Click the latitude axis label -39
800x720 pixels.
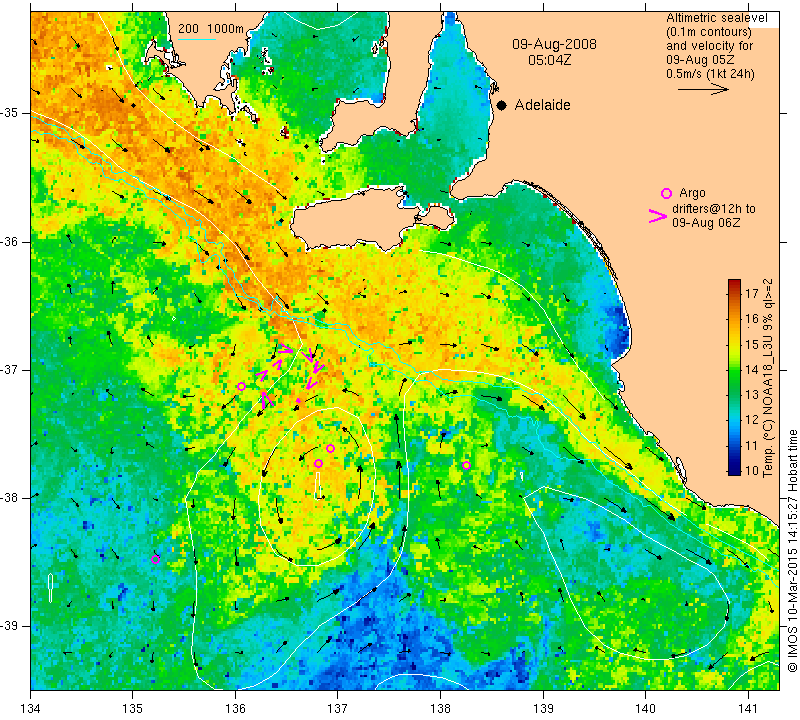[10, 625]
